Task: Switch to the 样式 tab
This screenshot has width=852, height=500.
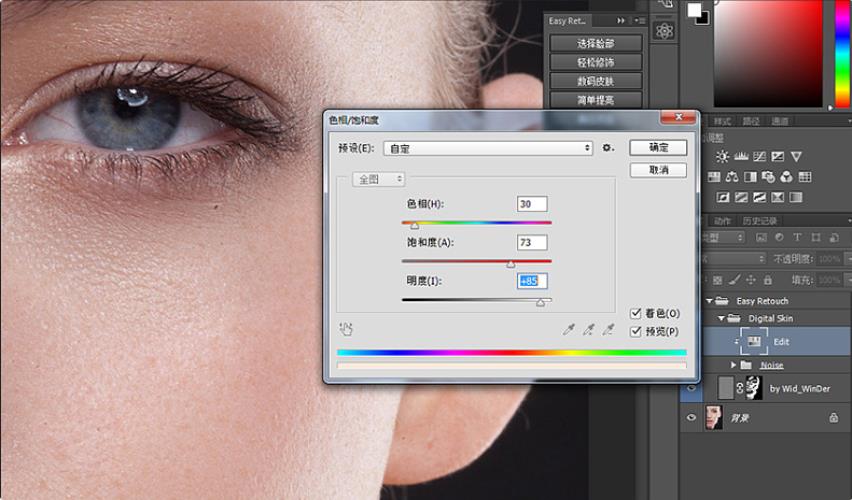Action: (x=722, y=121)
